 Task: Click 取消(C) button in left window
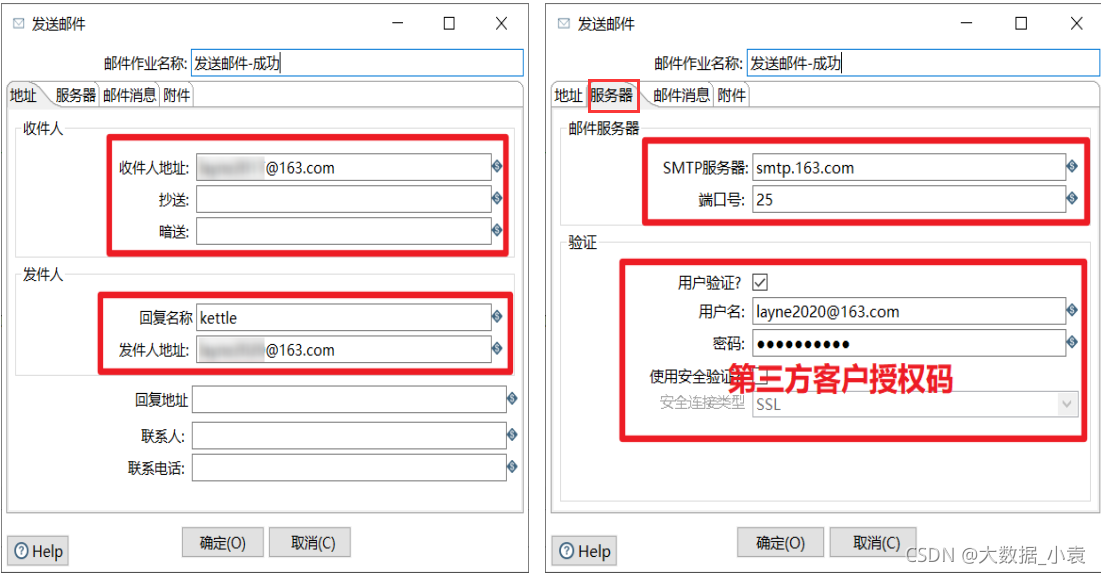(x=310, y=543)
